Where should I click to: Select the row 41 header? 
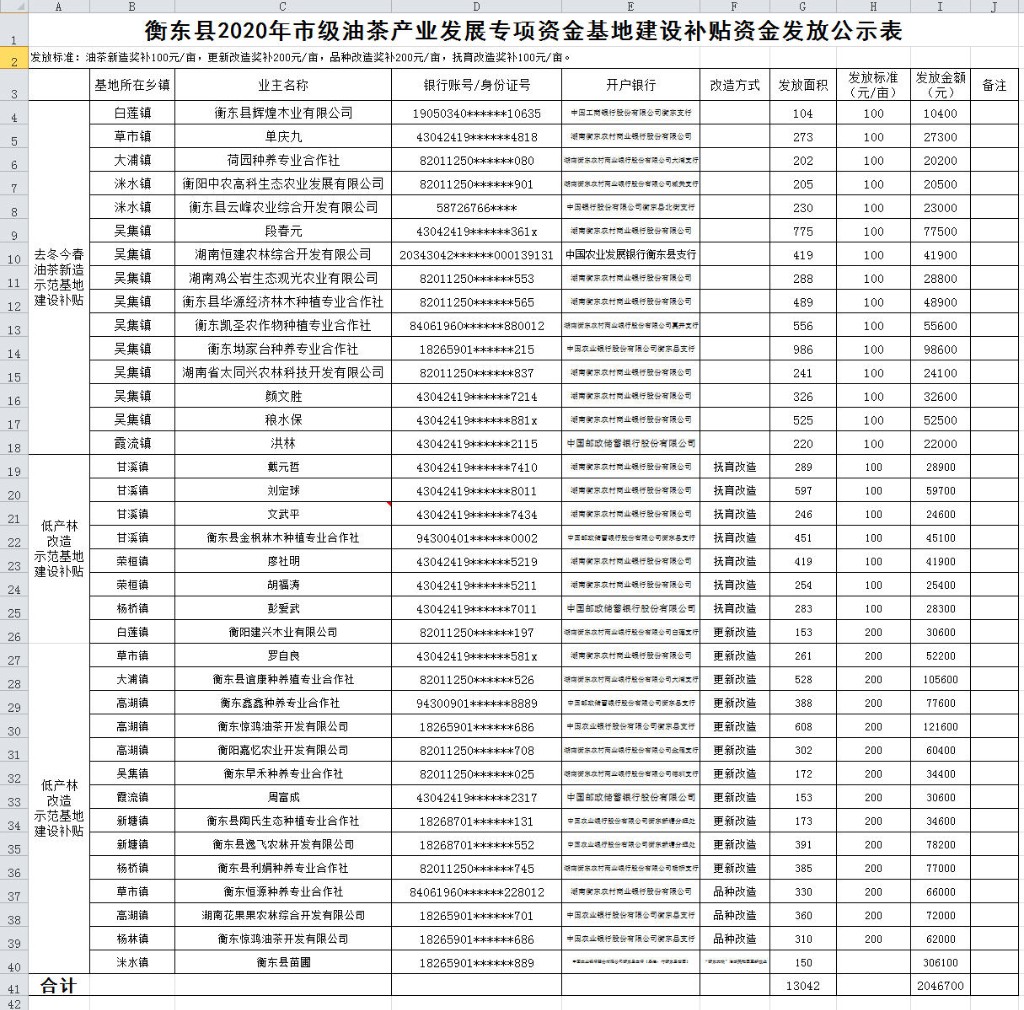pyautogui.click(x=14, y=986)
